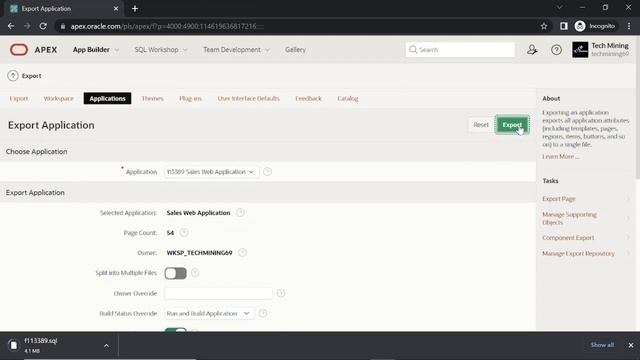Focus the APEX Search field
Viewport: 640px width, 360px height.
tap(460, 49)
